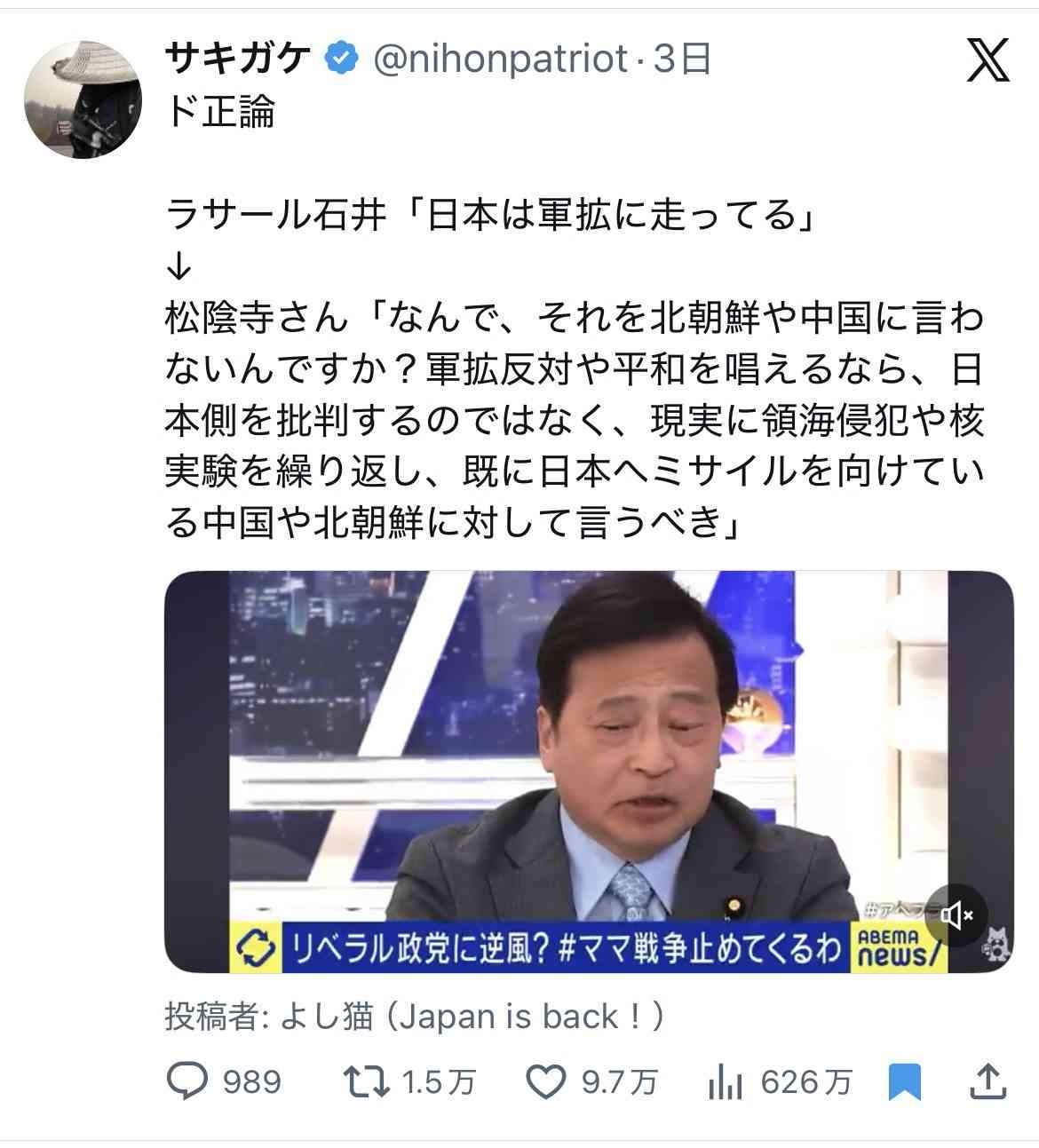This screenshot has width=1039, height=1148.
Task: Open the 3日 post timestamp
Action: 682,59
